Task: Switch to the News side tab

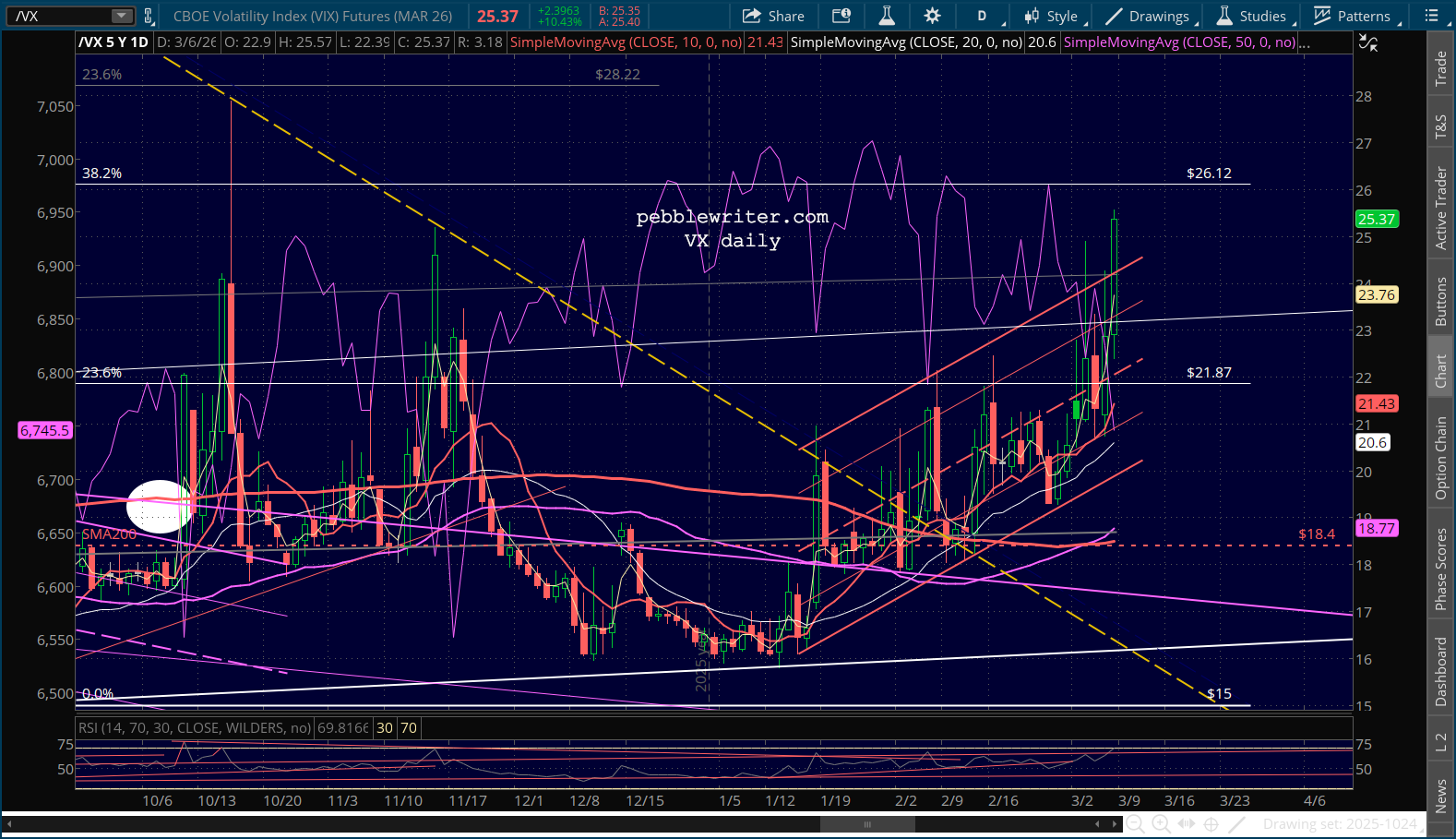Action: 1440,796
